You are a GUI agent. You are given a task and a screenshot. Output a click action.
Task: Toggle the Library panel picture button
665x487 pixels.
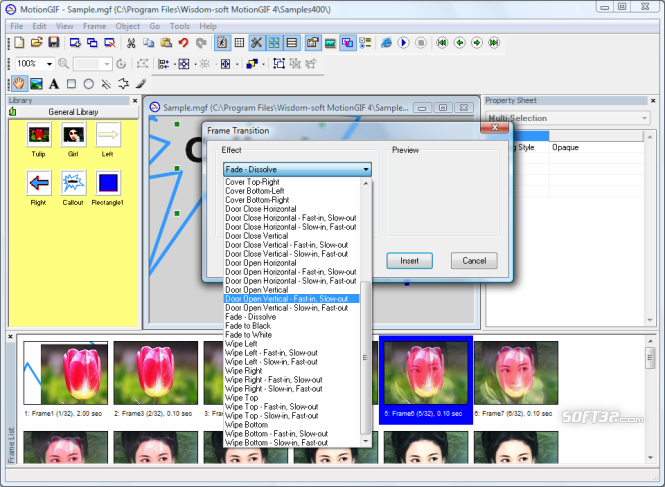pyautogui.click(x=330, y=43)
